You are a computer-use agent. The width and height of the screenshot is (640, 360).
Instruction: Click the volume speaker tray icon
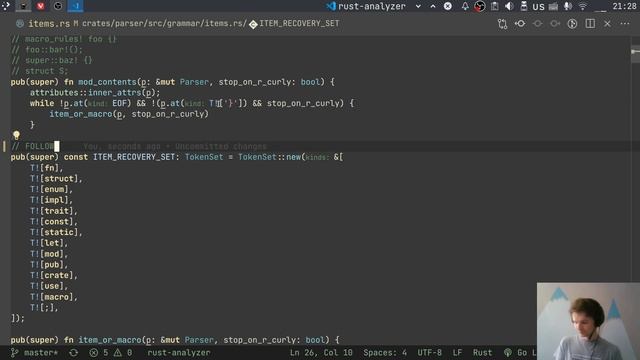pyautogui.click(x=509, y=6)
